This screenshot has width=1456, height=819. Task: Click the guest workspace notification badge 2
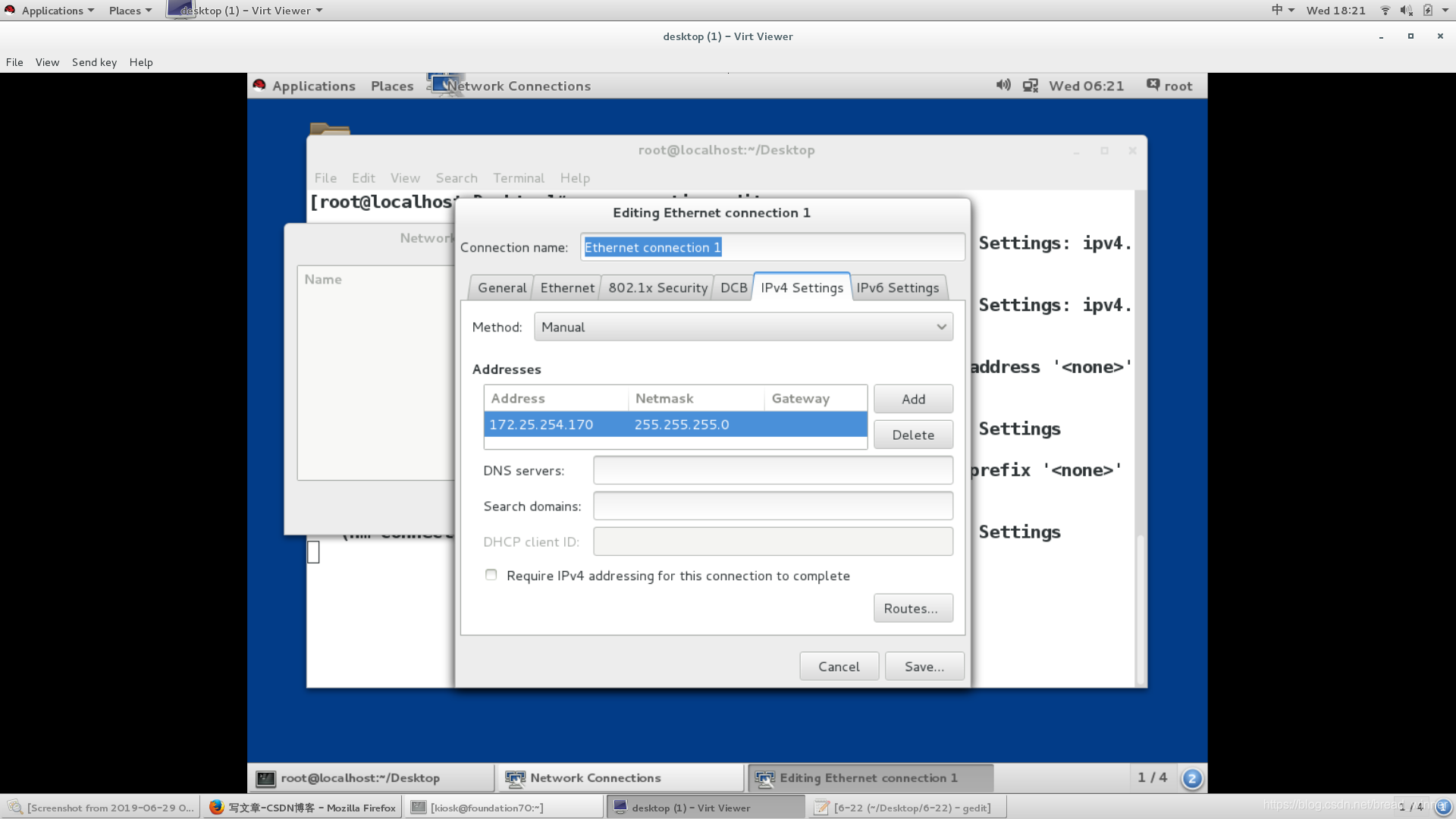click(x=1191, y=778)
